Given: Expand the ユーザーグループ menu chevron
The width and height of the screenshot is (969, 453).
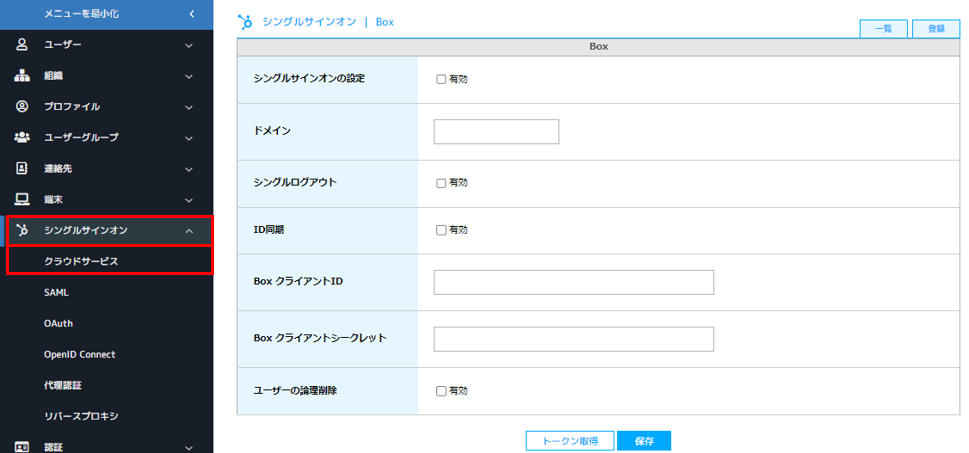Looking at the screenshot, I should [189, 138].
